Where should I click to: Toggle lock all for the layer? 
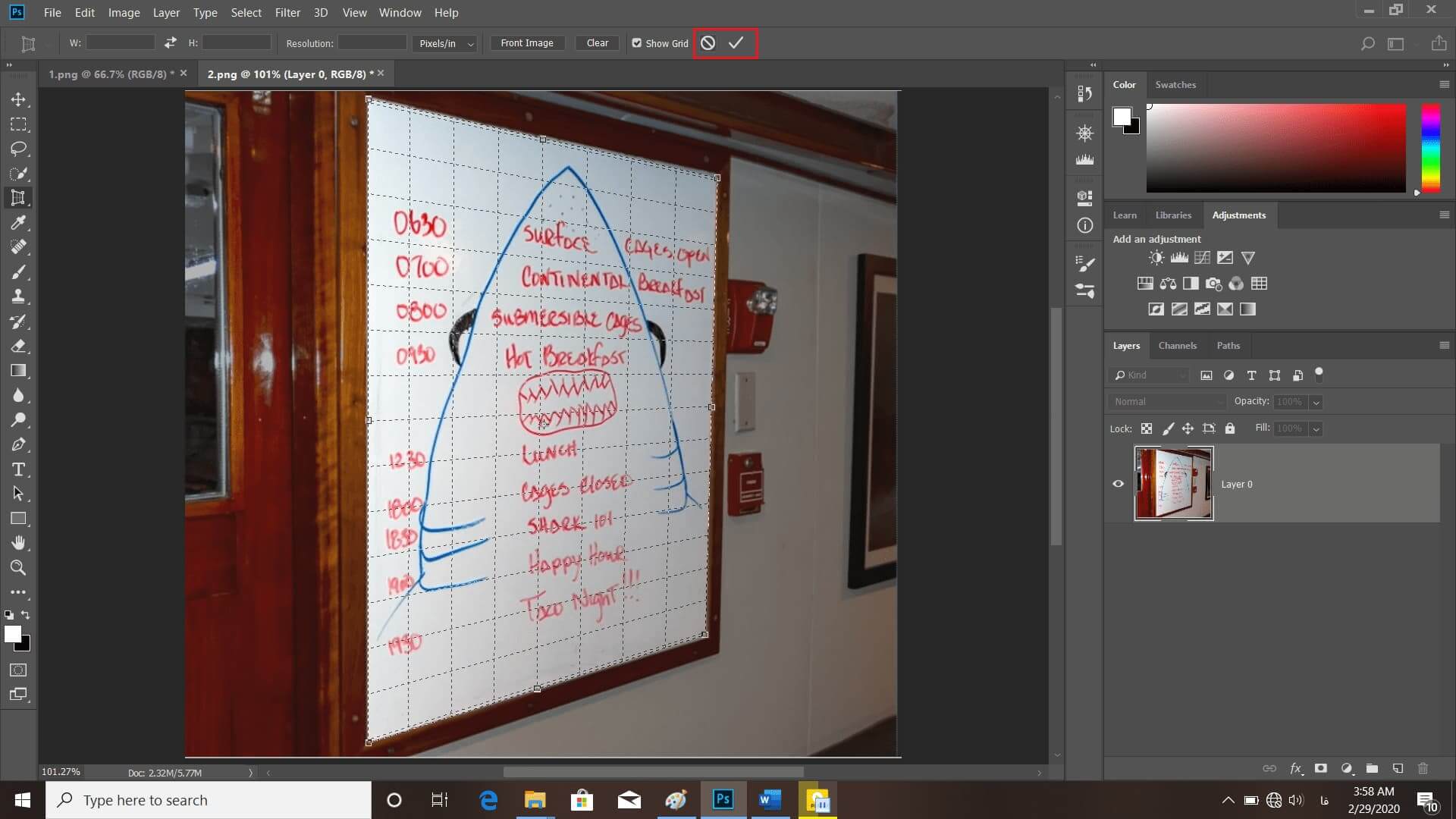coord(1230,428)
